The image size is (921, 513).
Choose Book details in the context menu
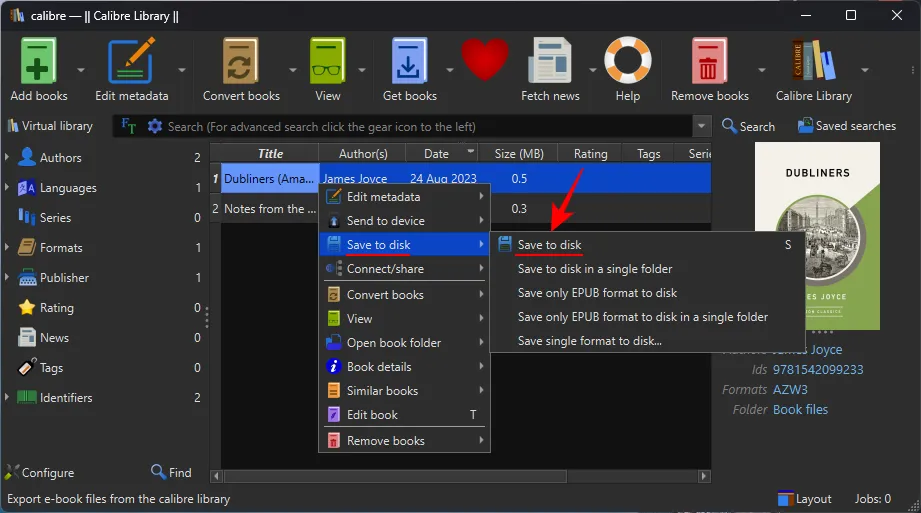(405, 367)
